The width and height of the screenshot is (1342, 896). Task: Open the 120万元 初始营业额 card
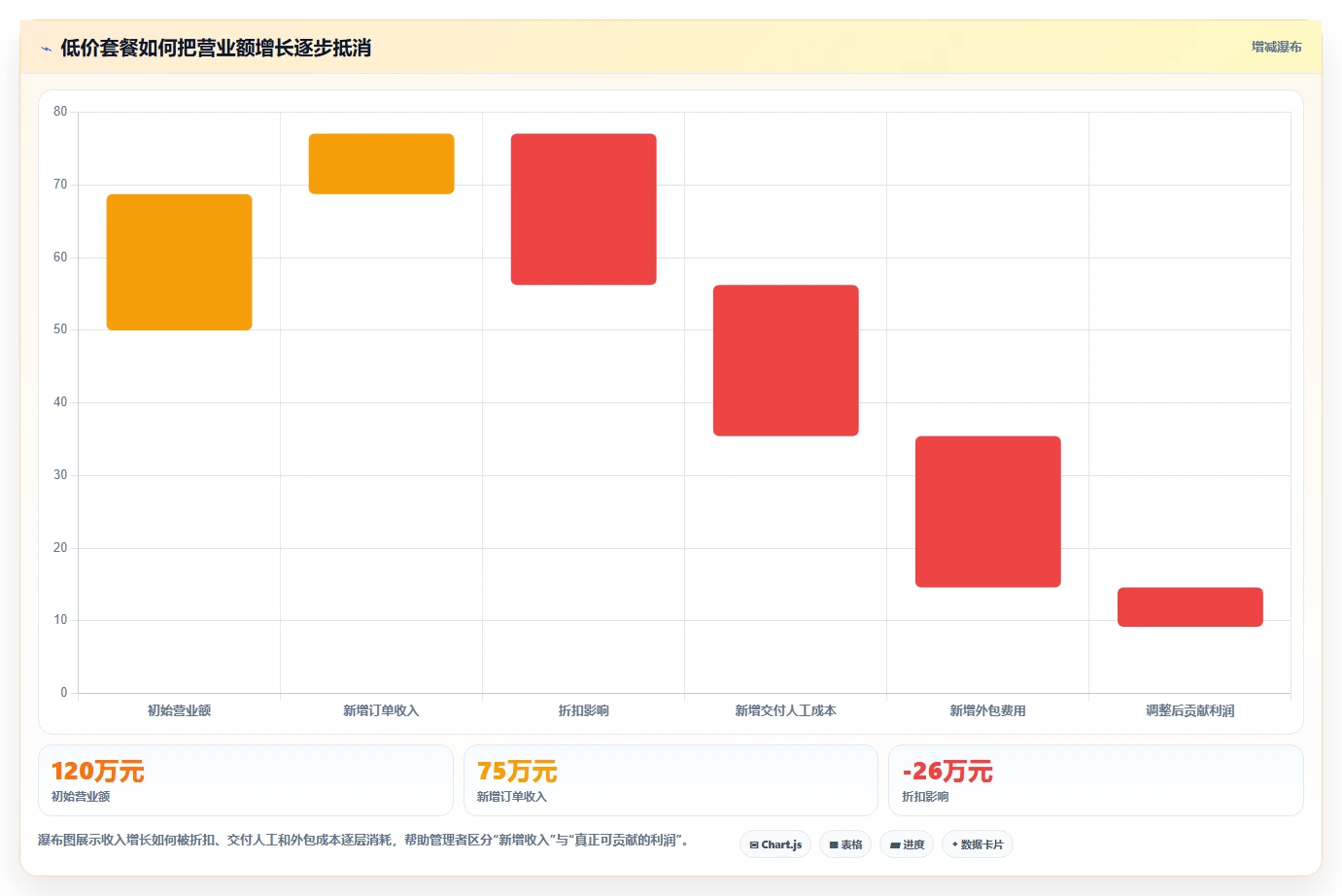point(246,780)
